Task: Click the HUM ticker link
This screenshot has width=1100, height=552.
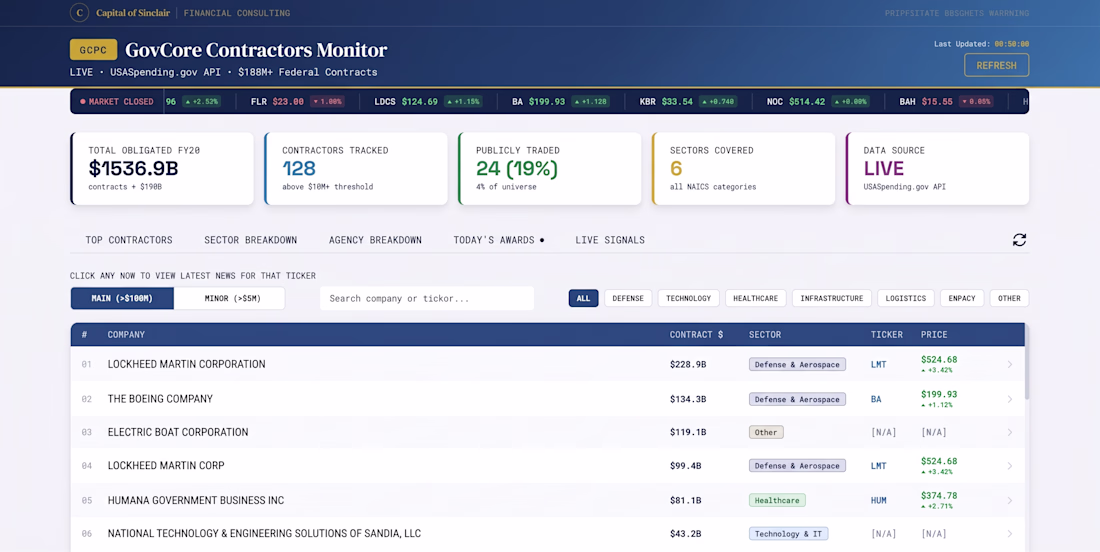Action: 878,501
